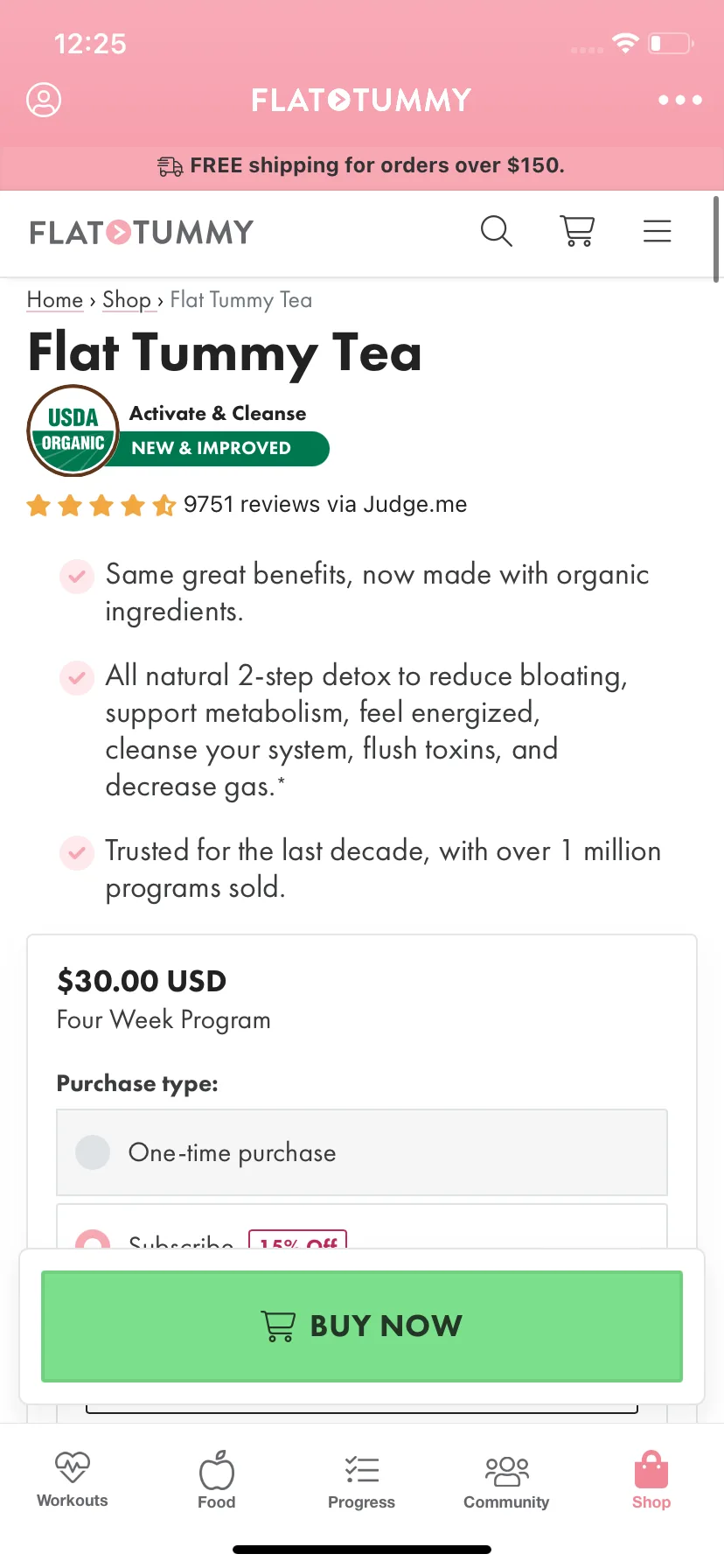Open the user profile icon
Image resolution: width=724 pixels, height=1568 pixels.
tap(44, 100)
